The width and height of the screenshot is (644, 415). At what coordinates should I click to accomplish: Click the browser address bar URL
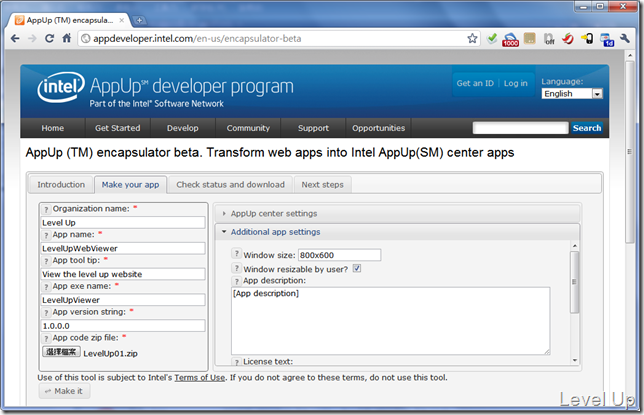click(197, 39)
